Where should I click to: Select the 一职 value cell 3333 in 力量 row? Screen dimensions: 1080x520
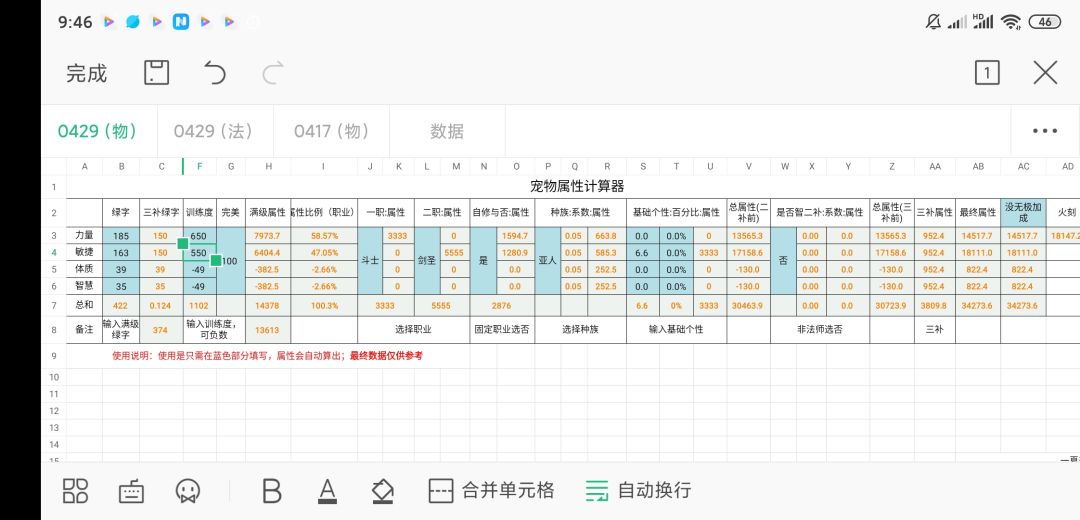tap(397, 236)
